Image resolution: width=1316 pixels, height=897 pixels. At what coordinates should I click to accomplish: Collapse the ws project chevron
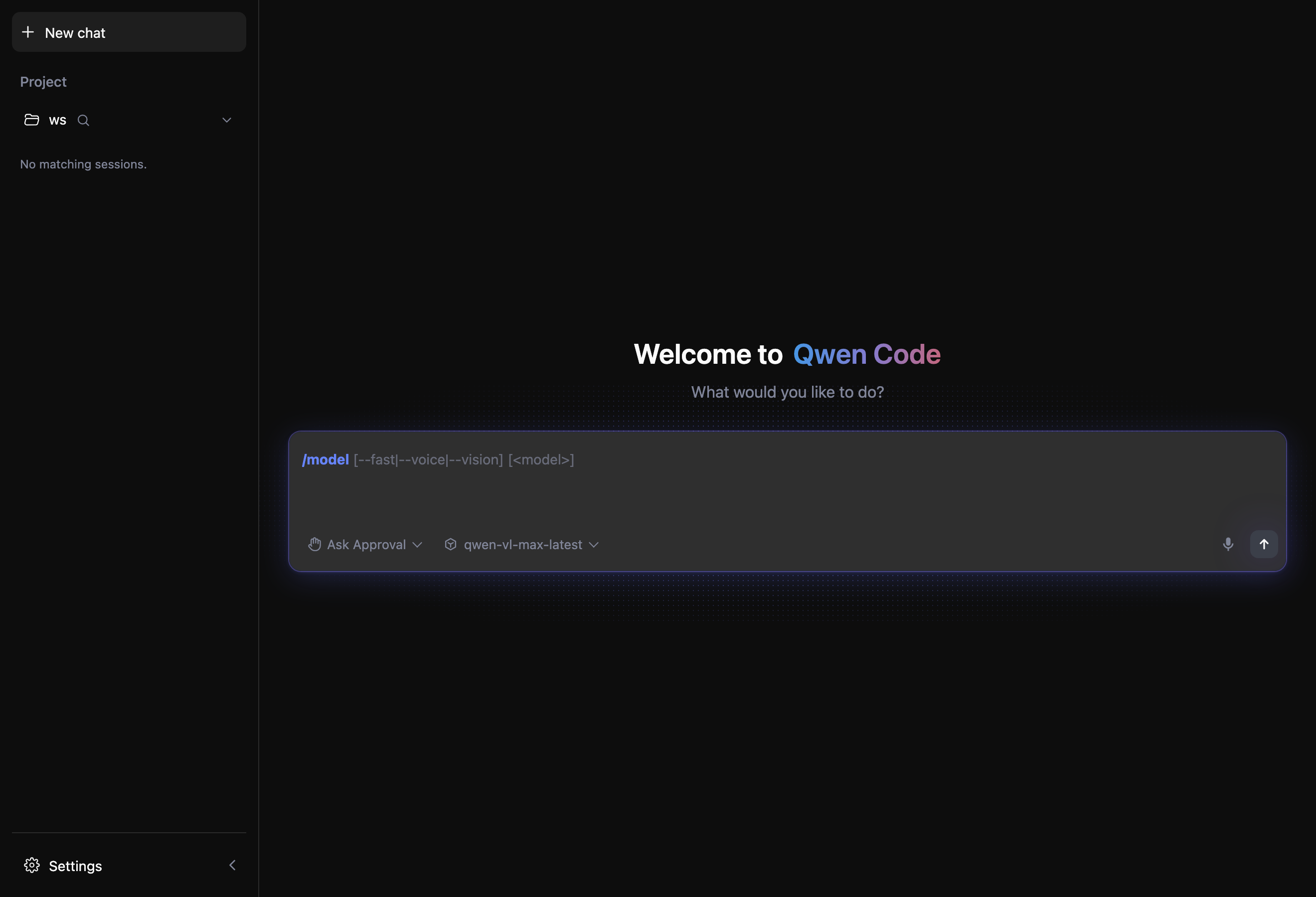[226, 120]
